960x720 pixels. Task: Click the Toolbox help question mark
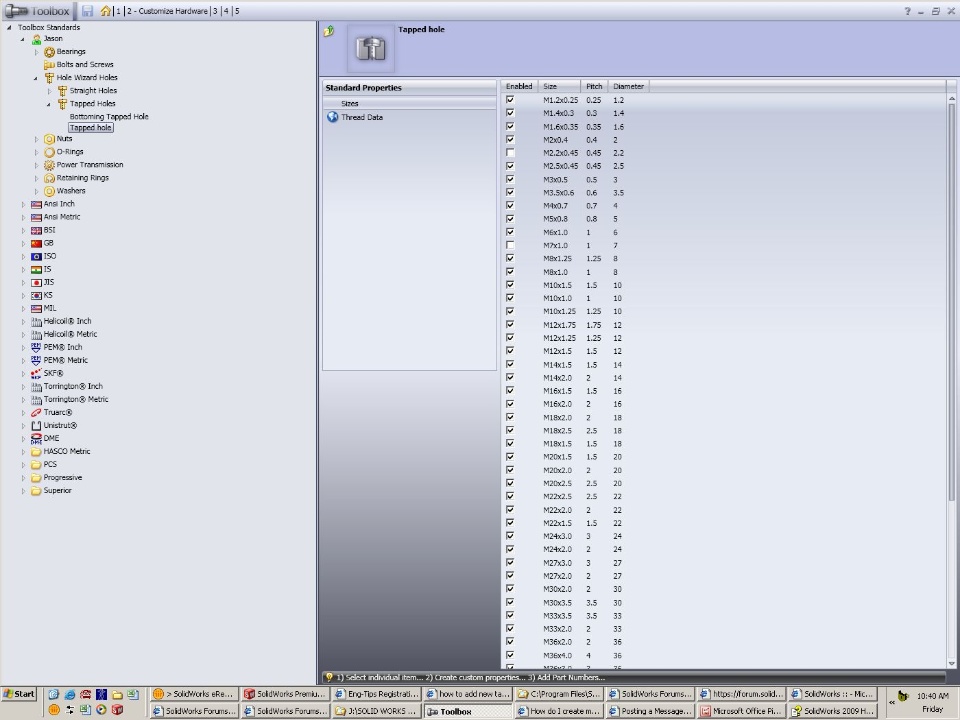(x=907, y=11)
